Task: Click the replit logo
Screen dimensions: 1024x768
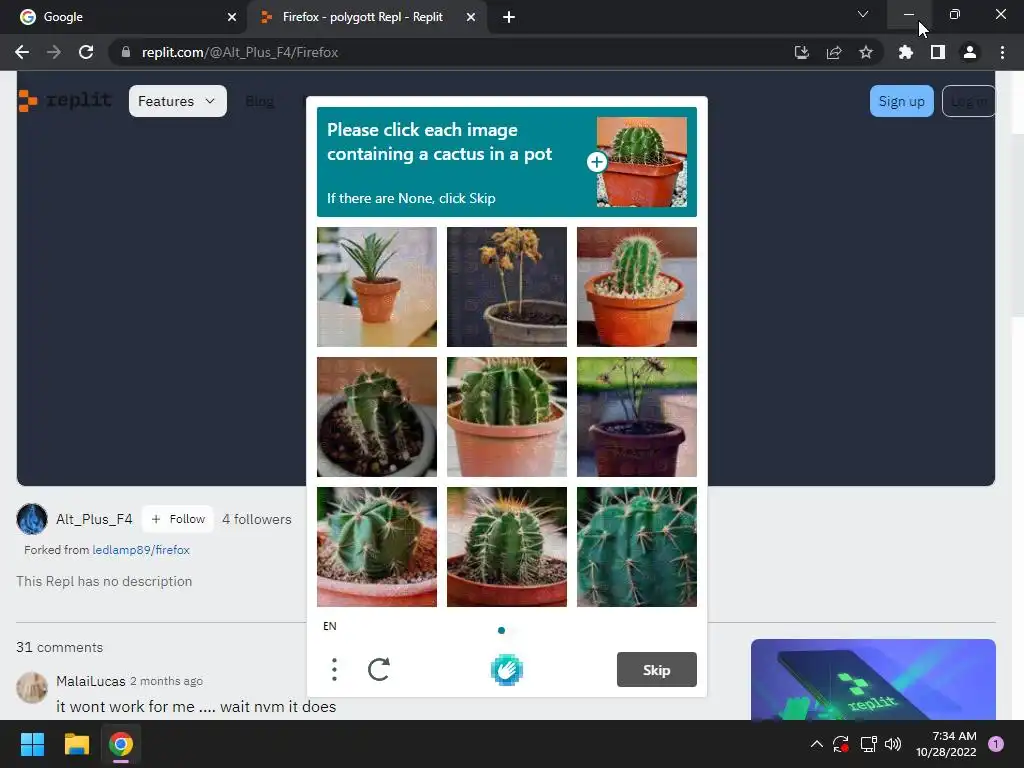Action: pos(65,101)
